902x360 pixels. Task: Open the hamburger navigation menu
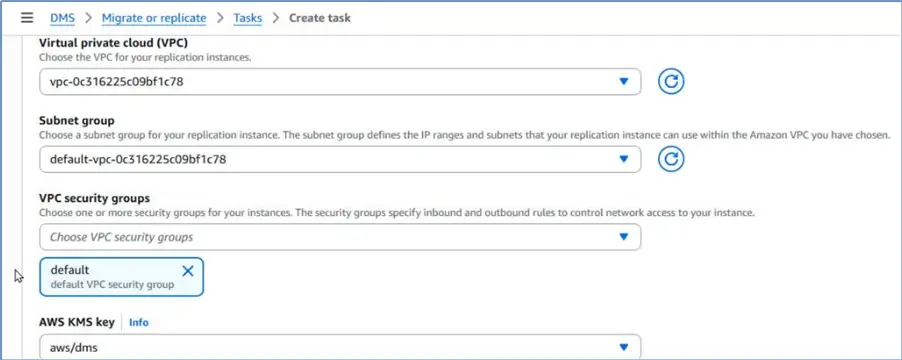click(27, 18)
